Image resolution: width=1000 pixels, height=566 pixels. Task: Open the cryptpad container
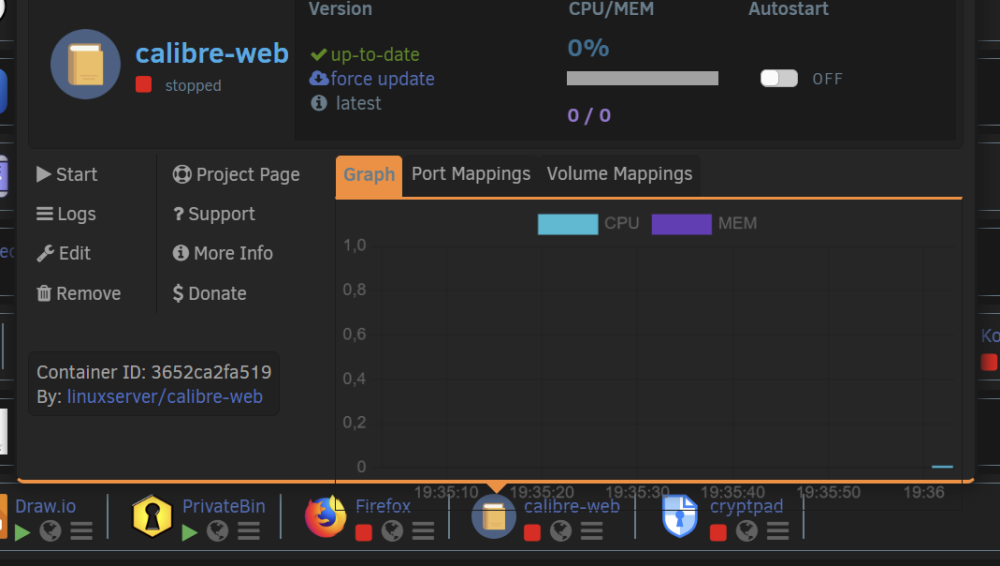pyautogui.click(x=746, y=506)
